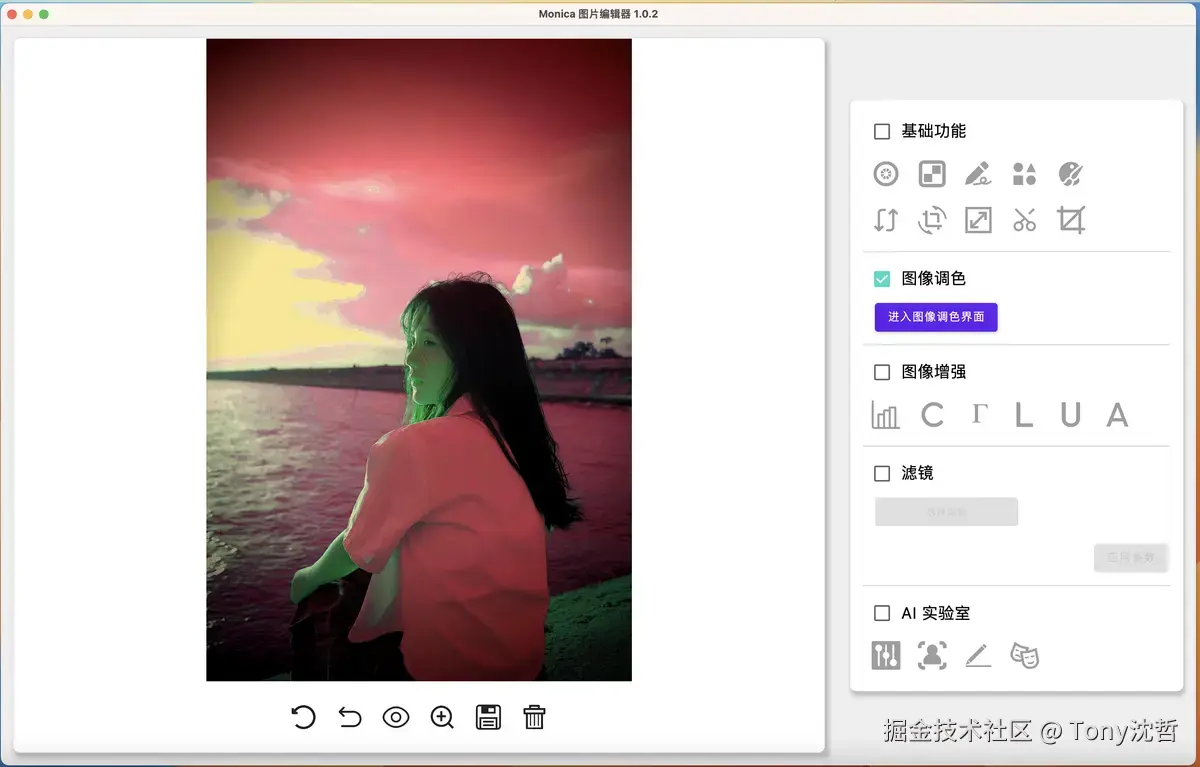This screenshot has width=1200, height=767.
Task: Apply the gamma Γ correction icon
Action: tap(979, 415)
